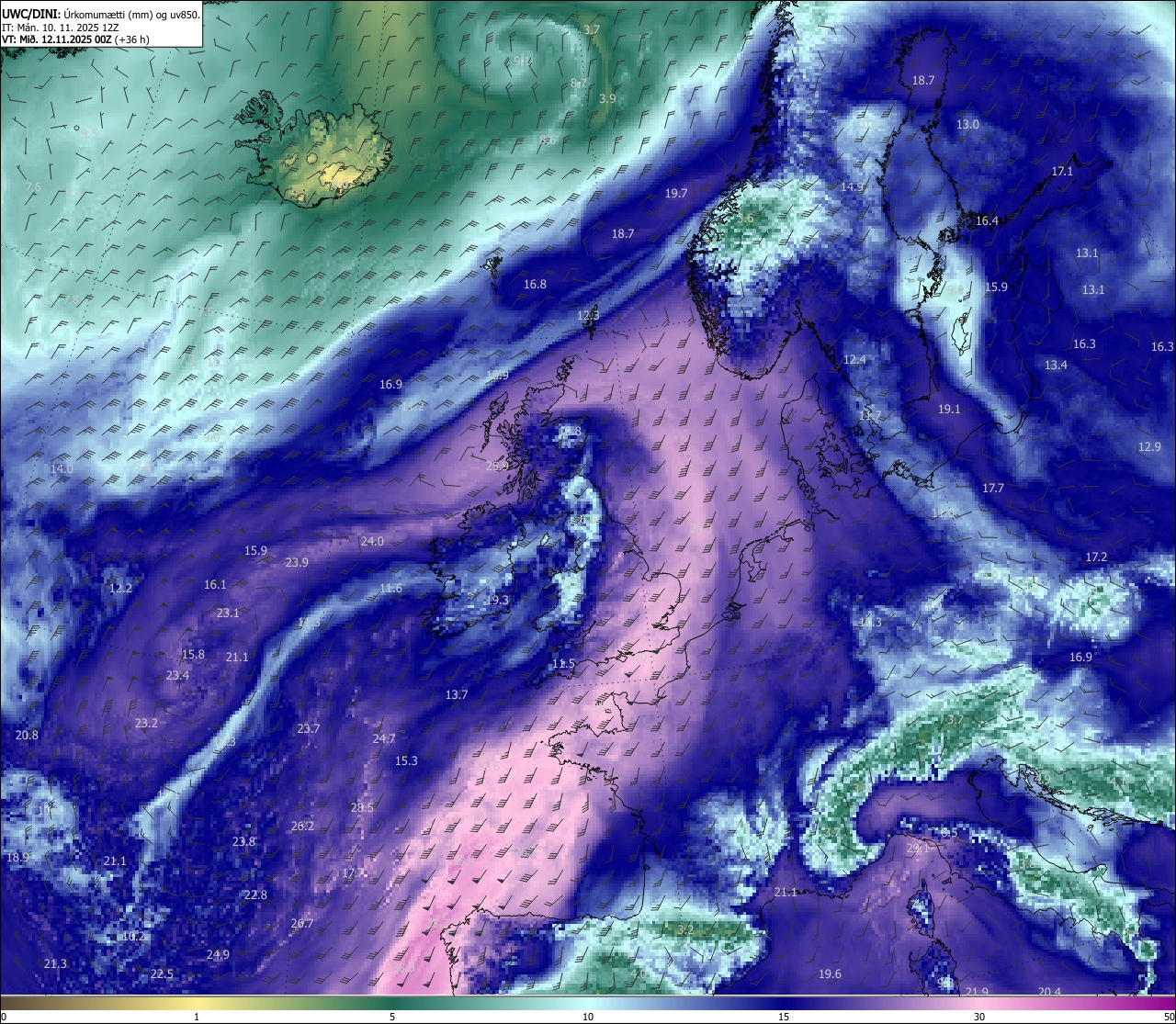Click the 19.7 value near Norway coast

pos(676,193)
